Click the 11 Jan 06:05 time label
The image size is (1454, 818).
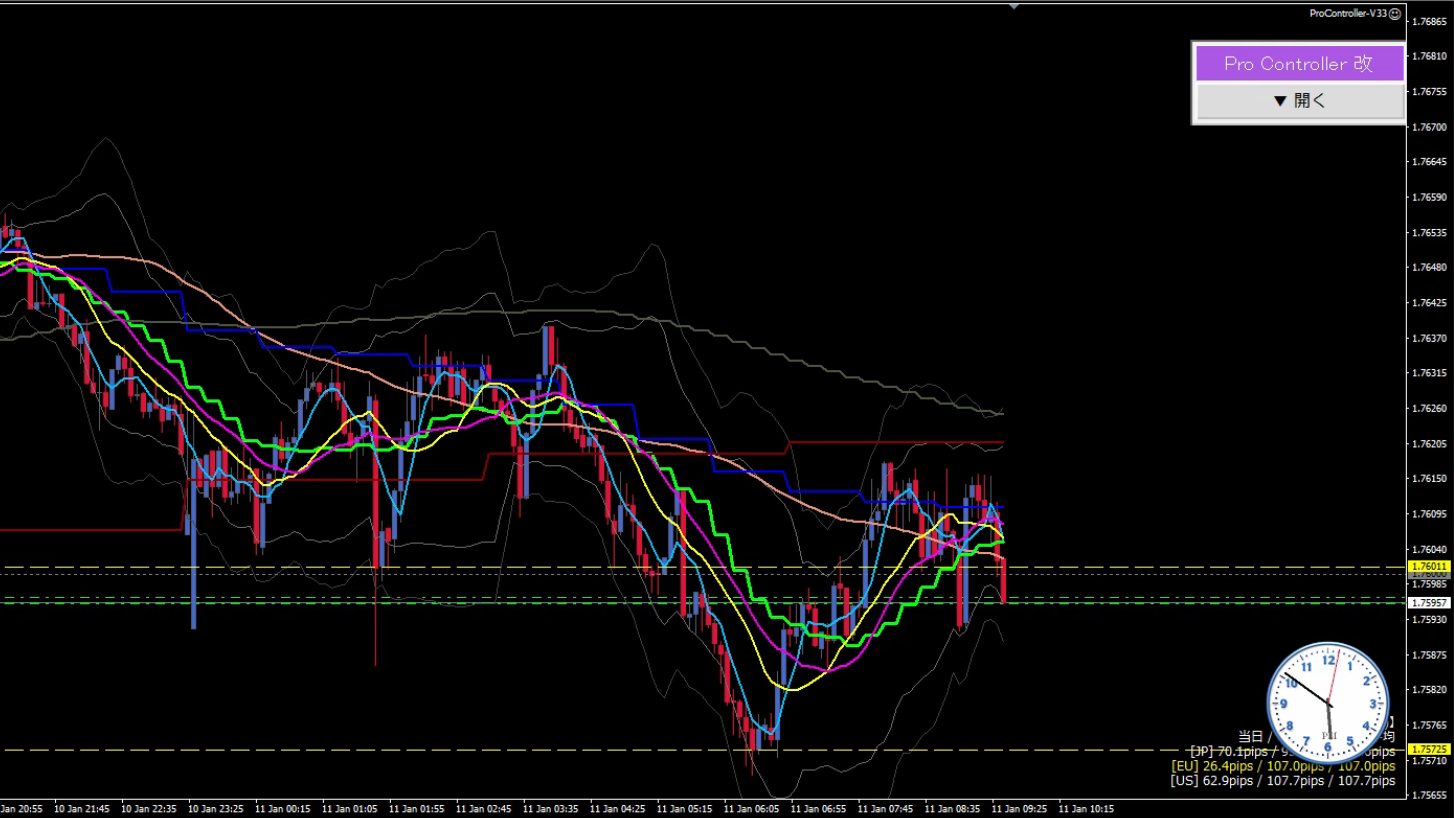click(x=751, y=808)
